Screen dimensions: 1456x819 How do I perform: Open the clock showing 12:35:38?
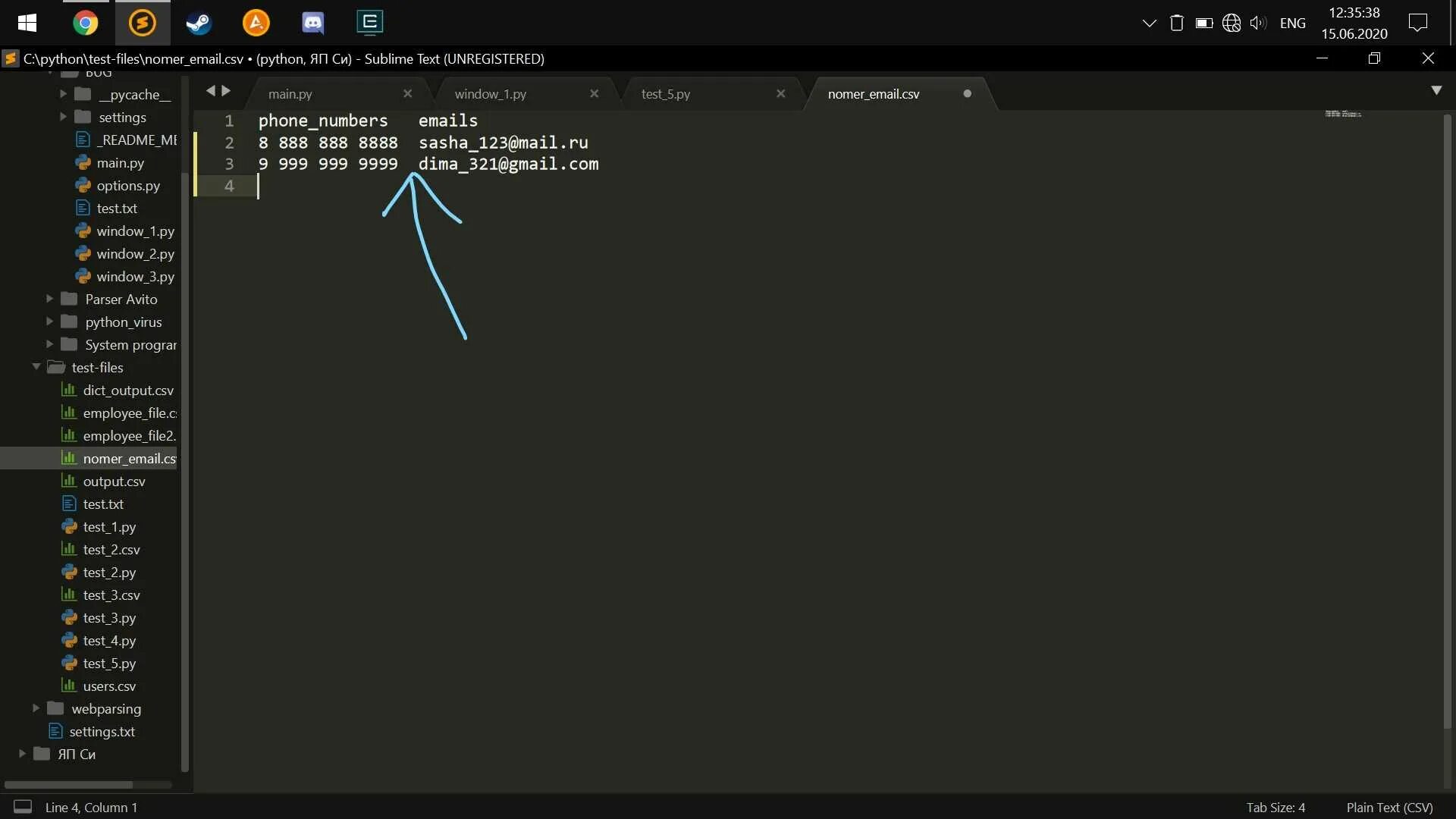pyautogui.click(x=1354, y=23)
